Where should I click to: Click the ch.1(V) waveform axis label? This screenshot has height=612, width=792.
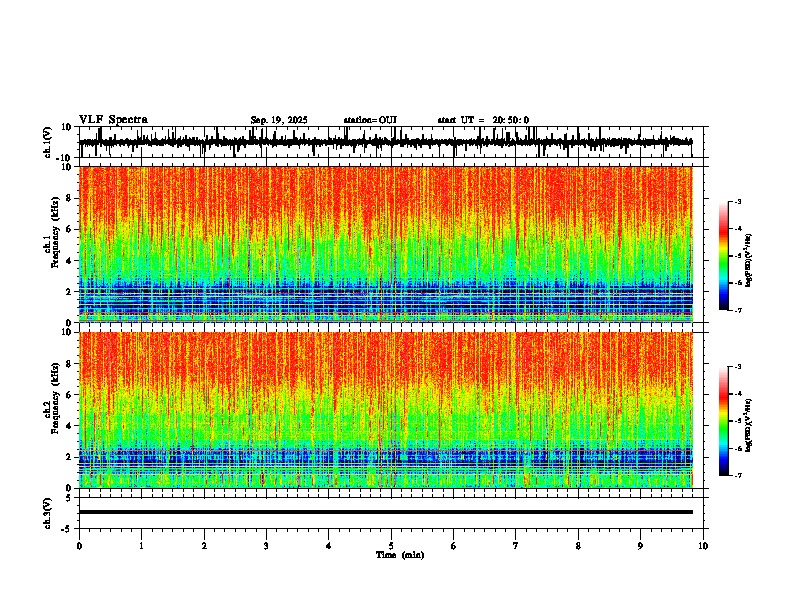click(48, 142)
